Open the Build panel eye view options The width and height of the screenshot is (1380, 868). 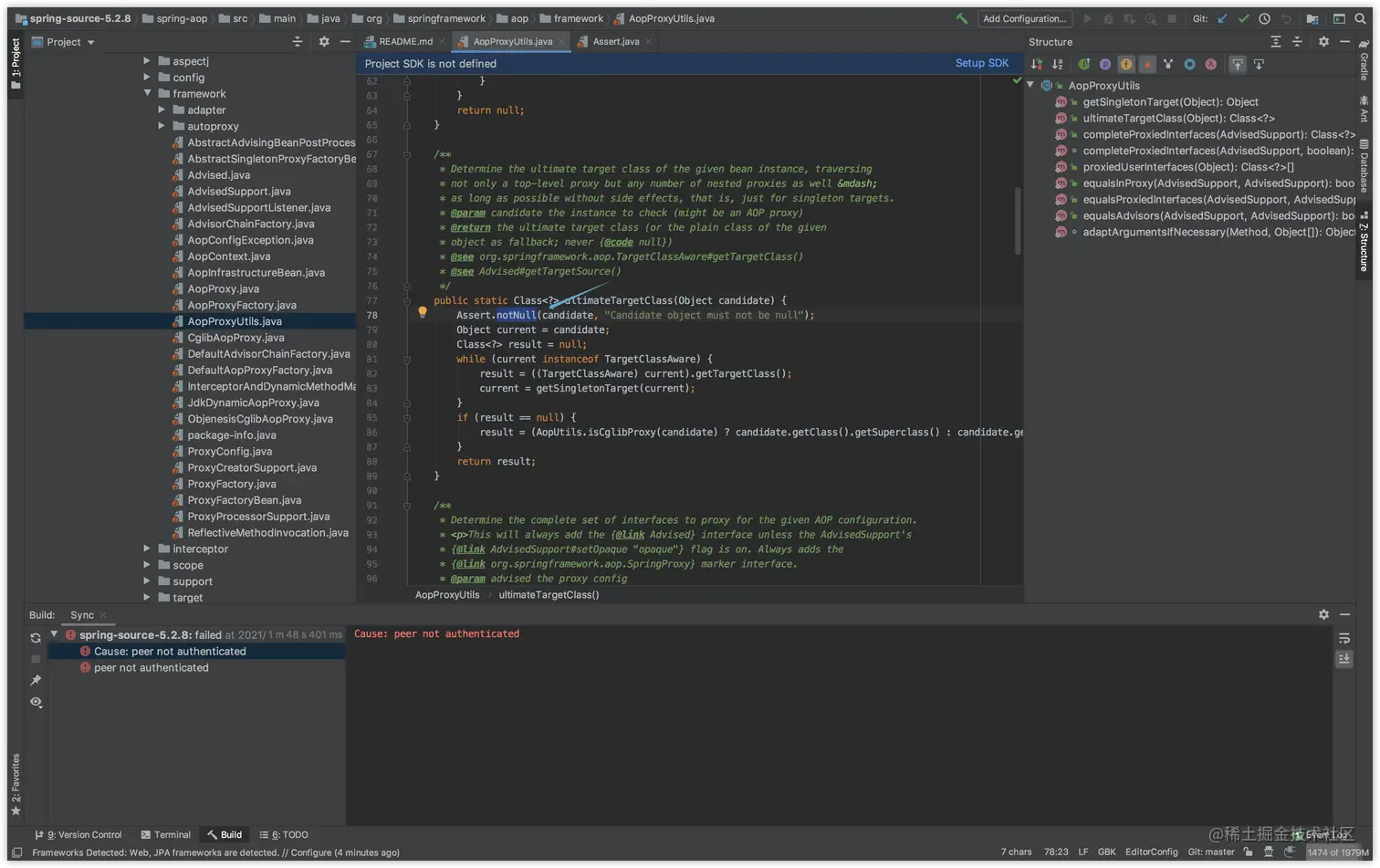coord(36,702)
